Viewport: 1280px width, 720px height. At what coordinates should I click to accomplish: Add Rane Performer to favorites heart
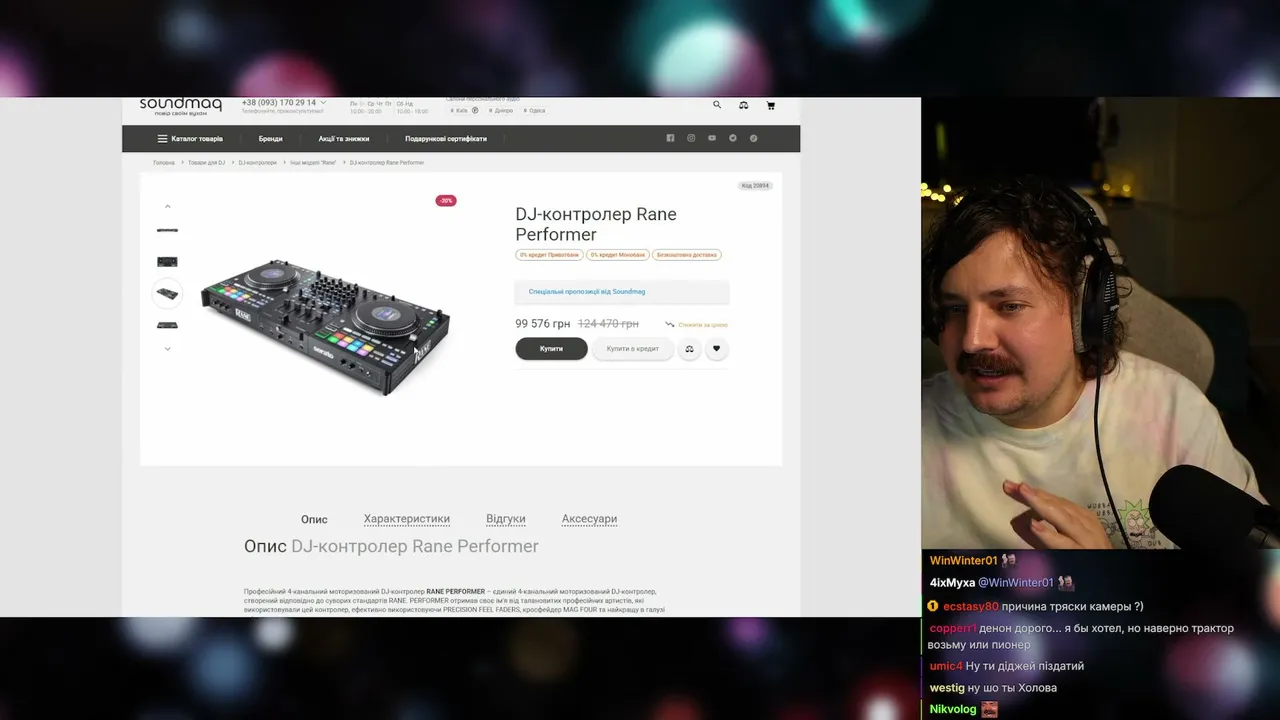[x=716, y=349]
